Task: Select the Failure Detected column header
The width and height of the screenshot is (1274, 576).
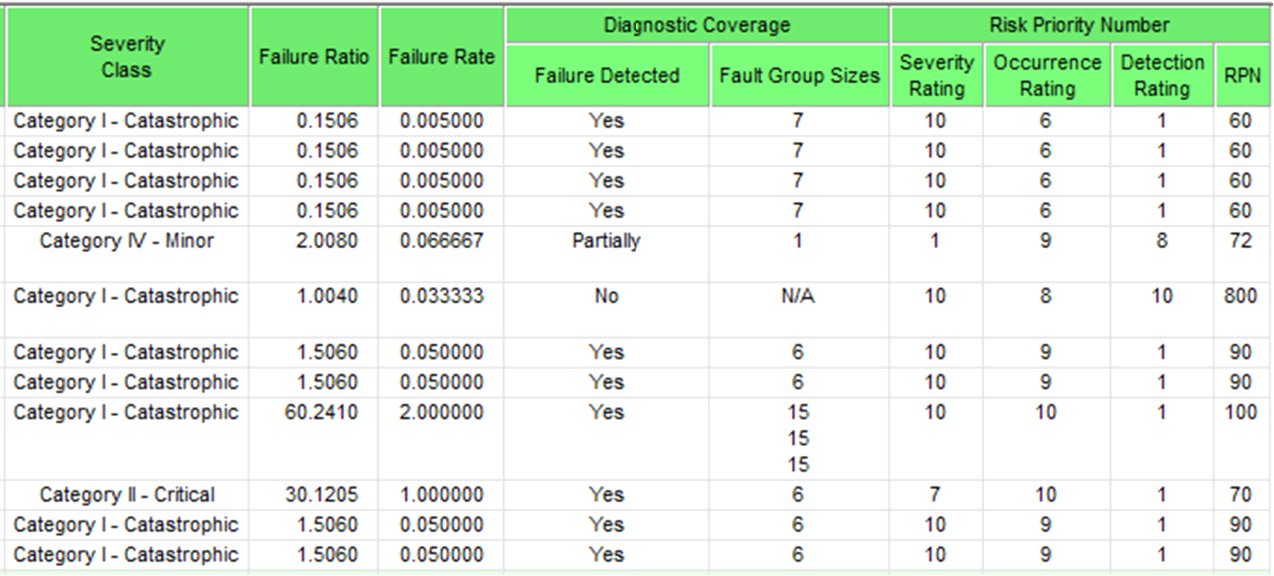Action: tap(607, 75)
